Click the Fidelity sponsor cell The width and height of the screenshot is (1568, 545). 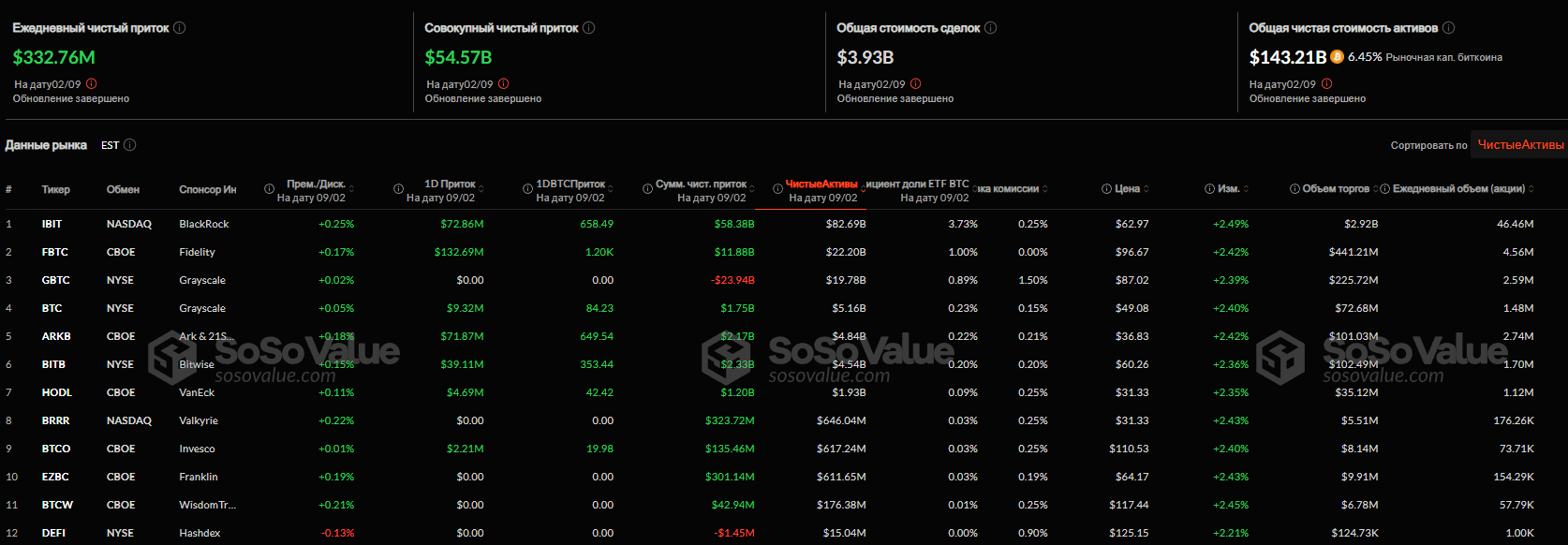point(197,252)
